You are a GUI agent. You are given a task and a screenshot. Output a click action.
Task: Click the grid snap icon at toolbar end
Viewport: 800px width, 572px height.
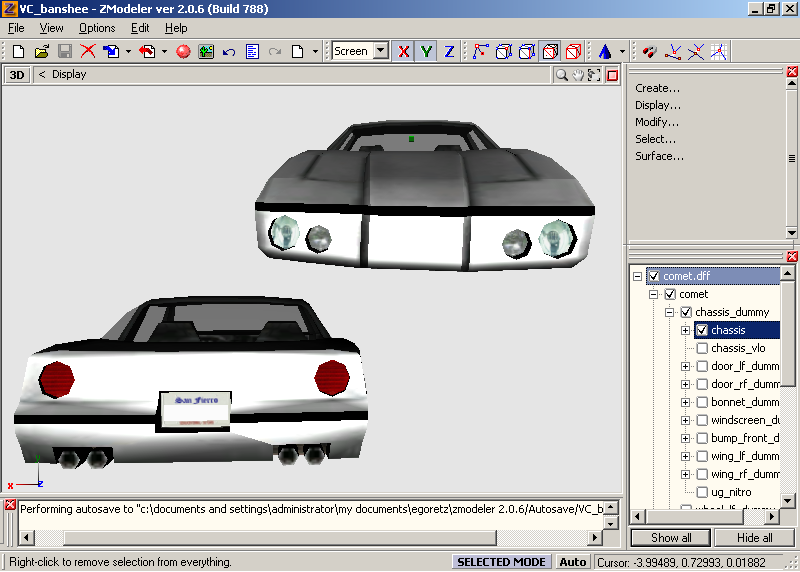click(719, 52)
